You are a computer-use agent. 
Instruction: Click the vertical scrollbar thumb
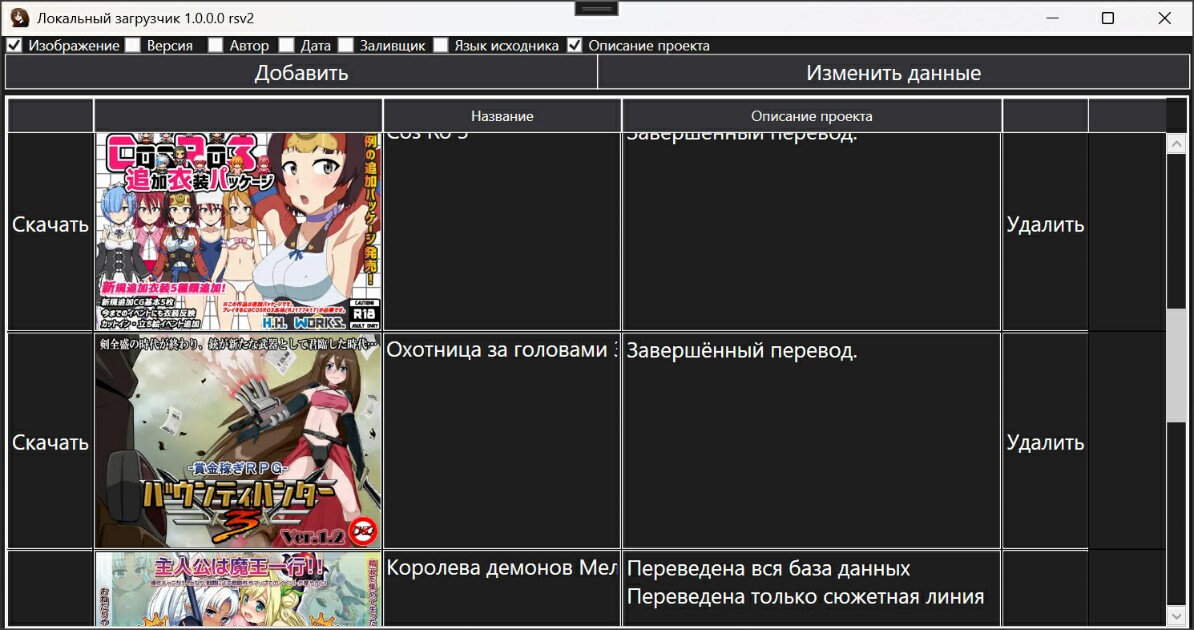[x=1176, y=363]
